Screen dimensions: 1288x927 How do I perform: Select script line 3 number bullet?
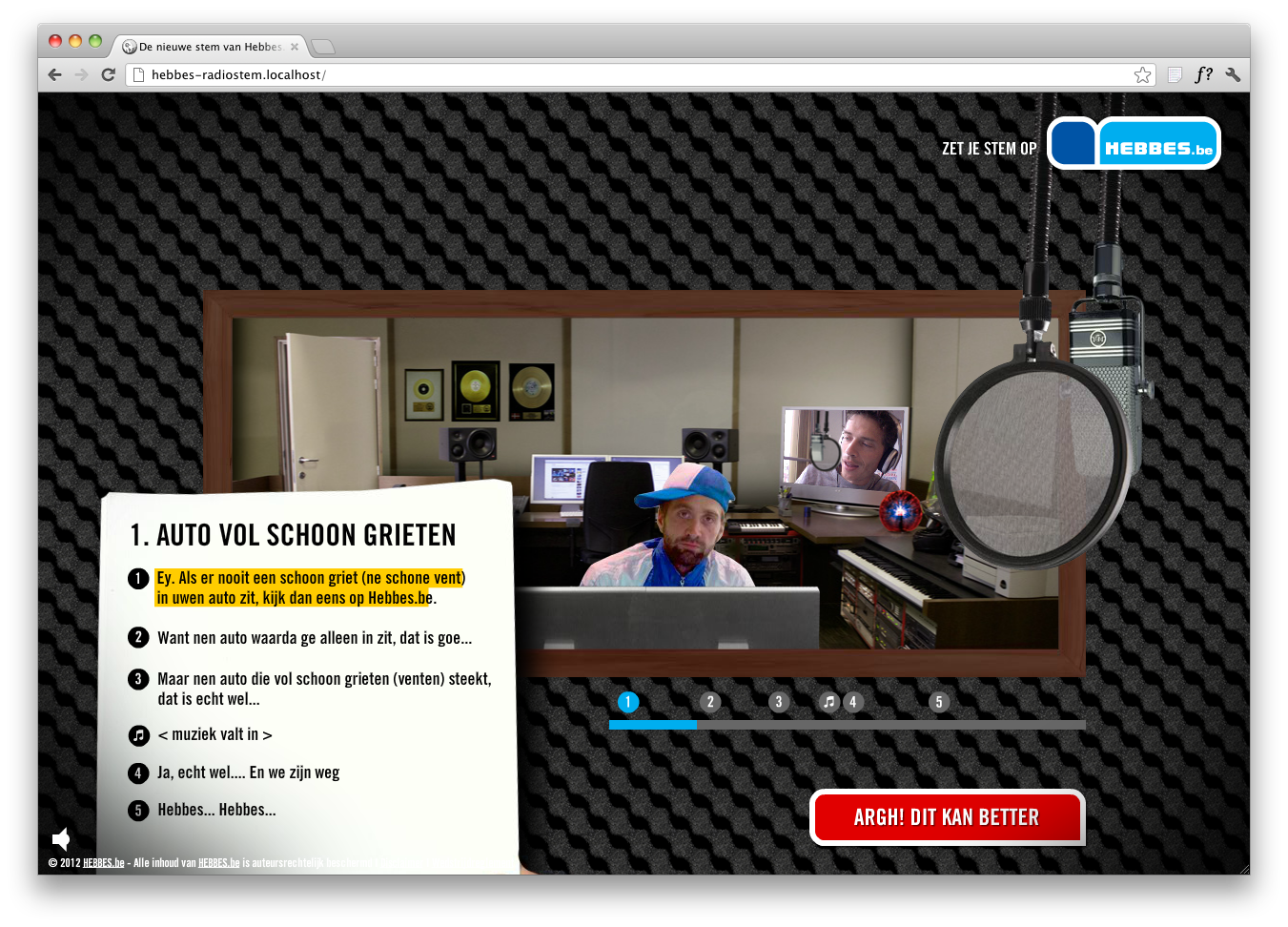[x=138, y=679]
